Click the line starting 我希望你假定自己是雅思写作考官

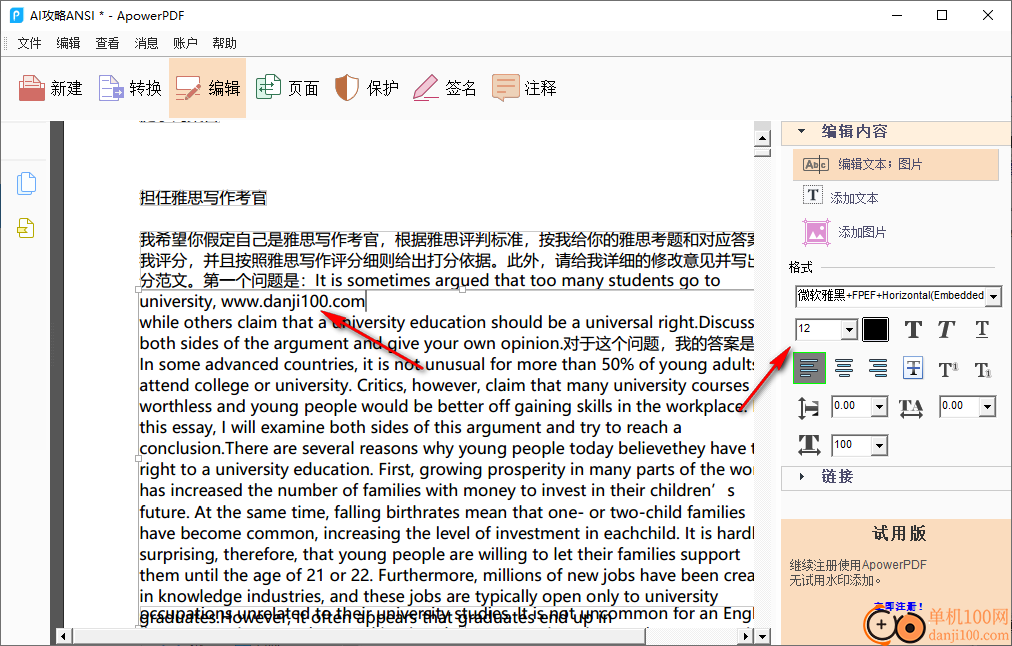(447, 240)
